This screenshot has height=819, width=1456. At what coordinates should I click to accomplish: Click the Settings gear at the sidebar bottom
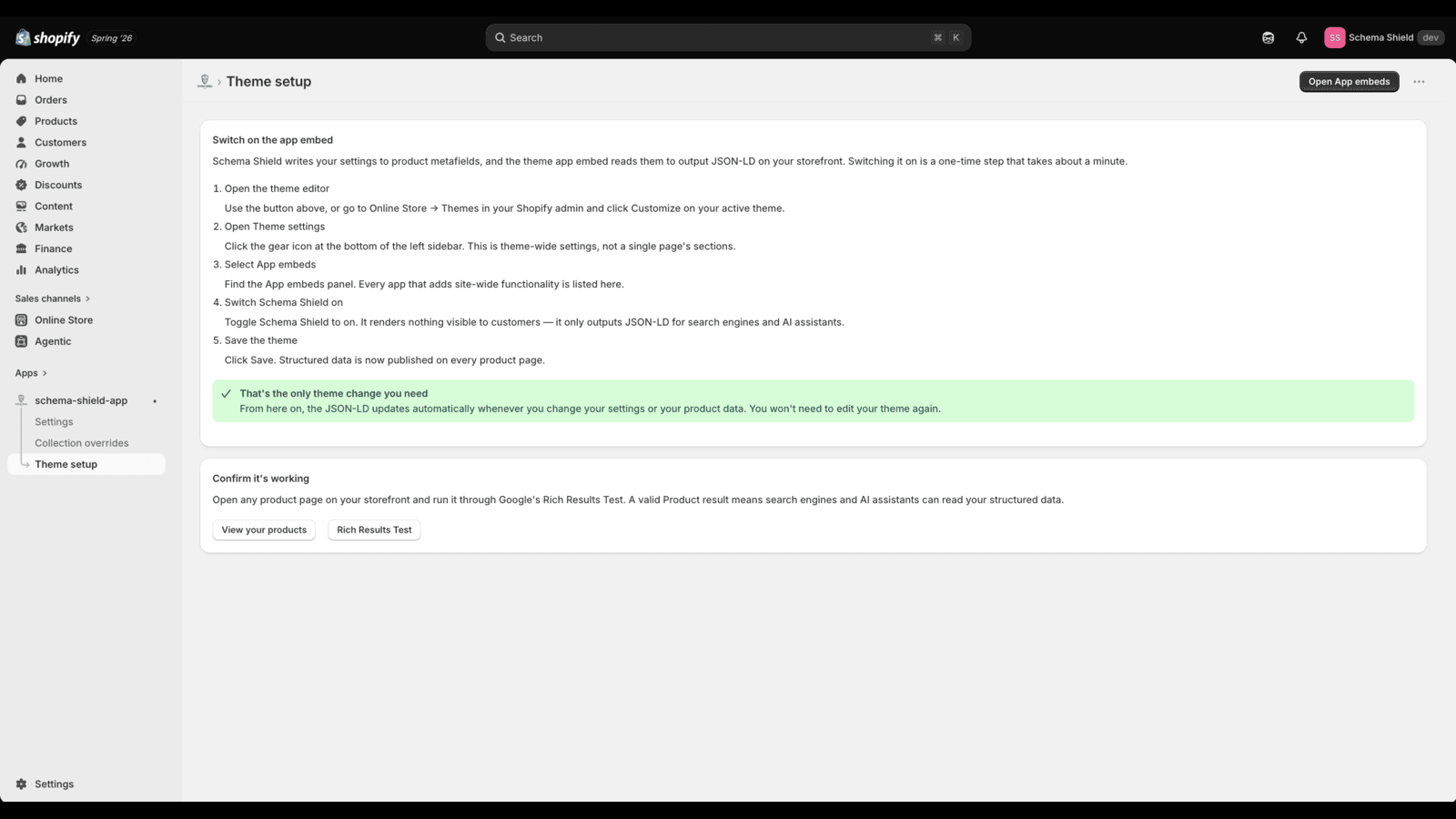(21, 784)
